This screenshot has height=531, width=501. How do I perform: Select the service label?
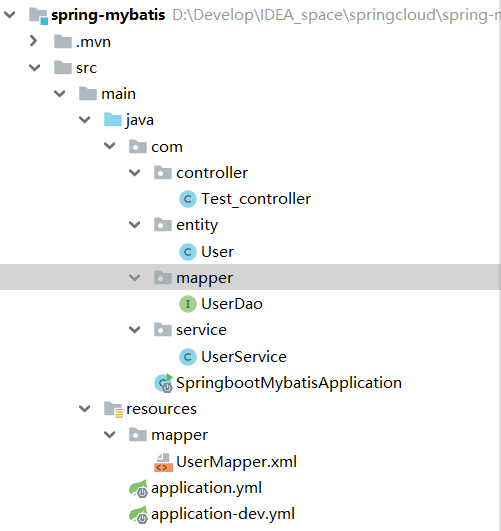201,330
